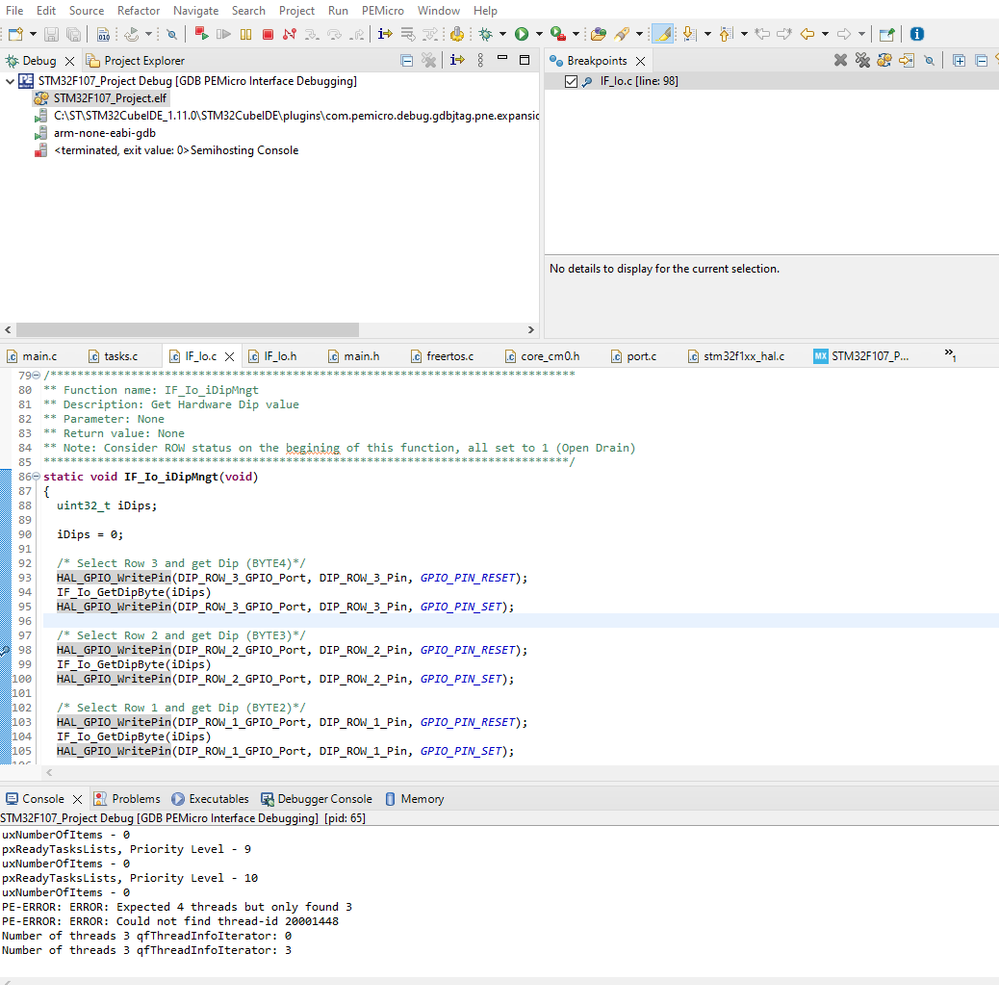Show hidden editor tabs overflow list
999x985 pixels.
tap(950, 355)
